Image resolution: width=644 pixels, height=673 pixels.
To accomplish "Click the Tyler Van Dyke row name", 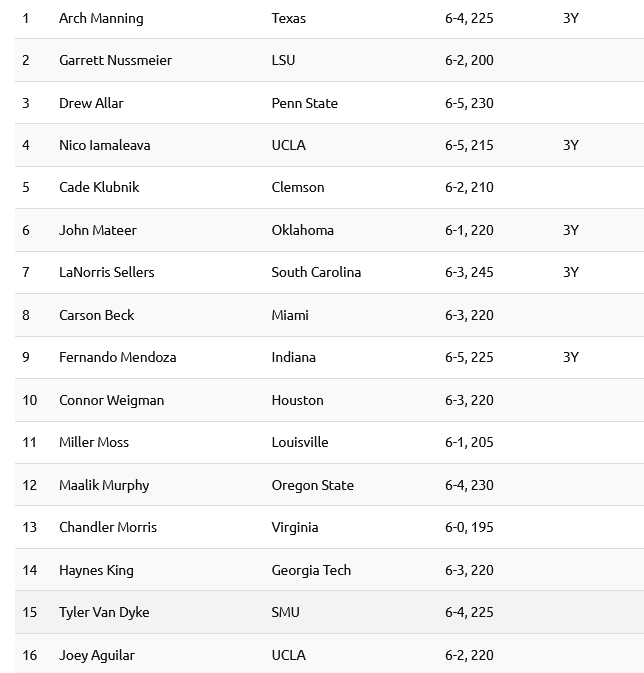I will click(104, 612).
